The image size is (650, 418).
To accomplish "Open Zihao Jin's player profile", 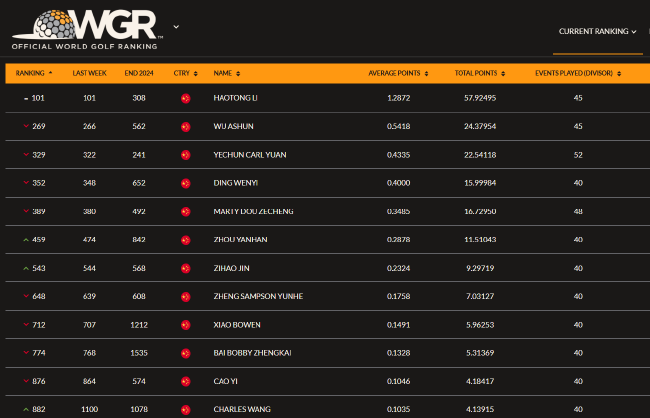I will pos(231,268).
